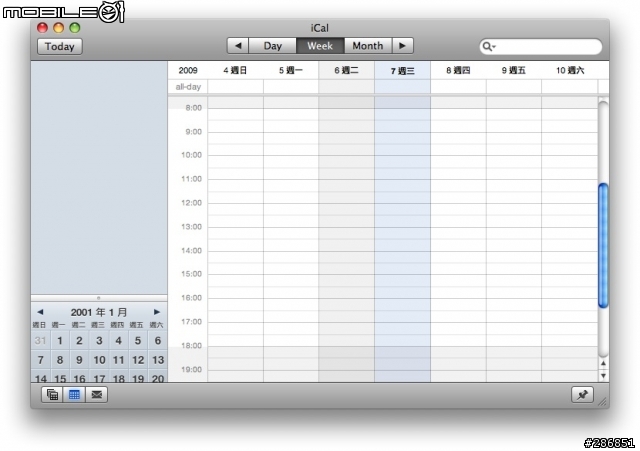The height and width of the screenshot is (451, 640).
Task: Click the scrollbar down arrow
Action: [603, 375]
